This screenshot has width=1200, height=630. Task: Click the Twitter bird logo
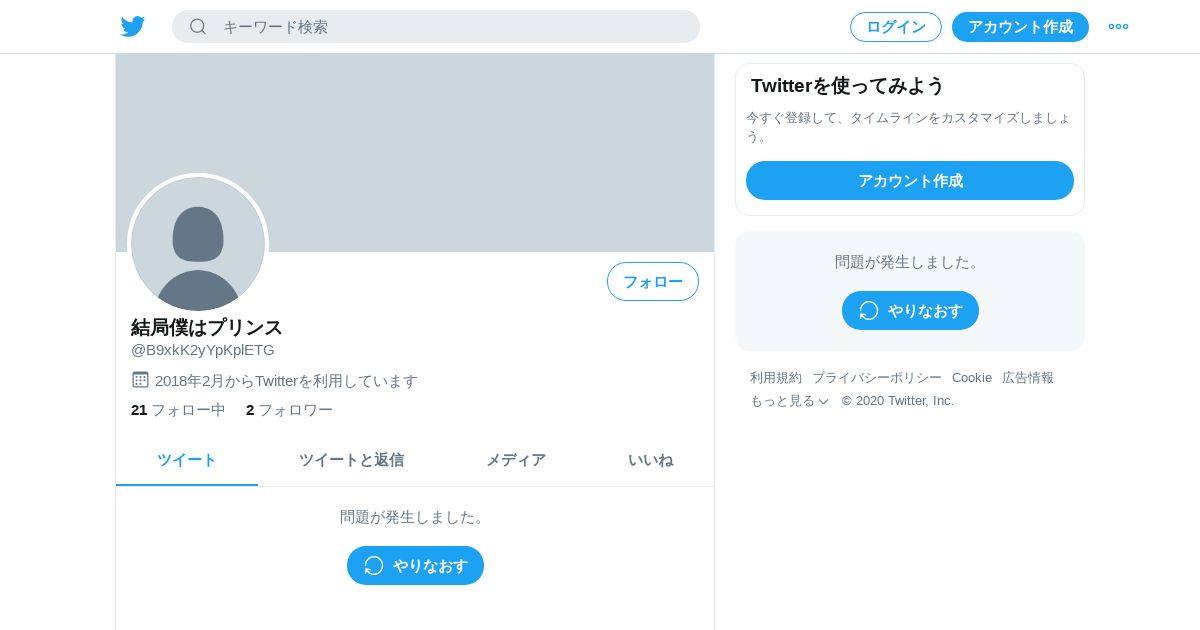pos(132,26)
